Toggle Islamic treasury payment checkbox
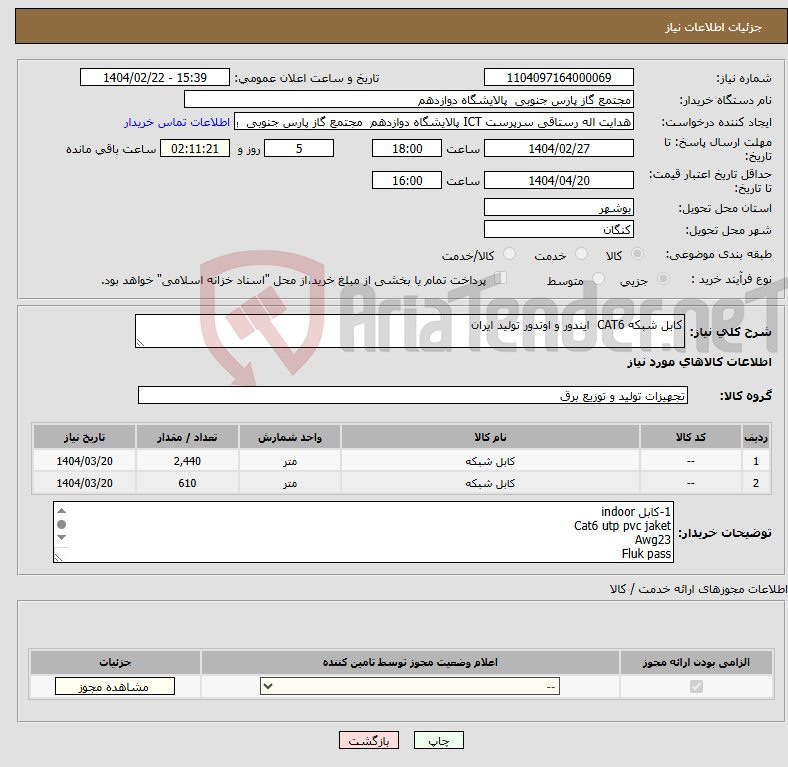The image size is (788, 767). coord(500,277)
